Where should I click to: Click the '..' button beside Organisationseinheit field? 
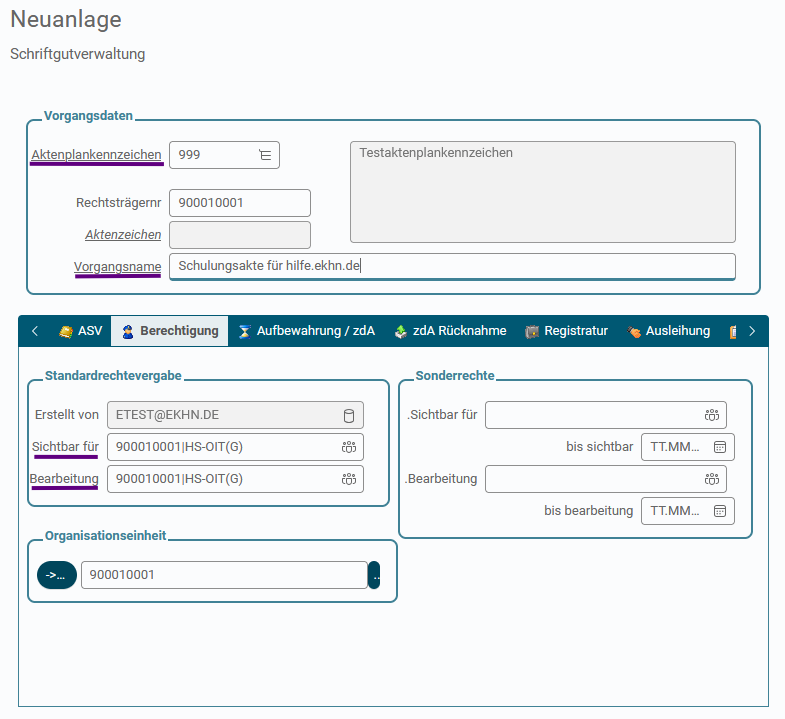374,575
